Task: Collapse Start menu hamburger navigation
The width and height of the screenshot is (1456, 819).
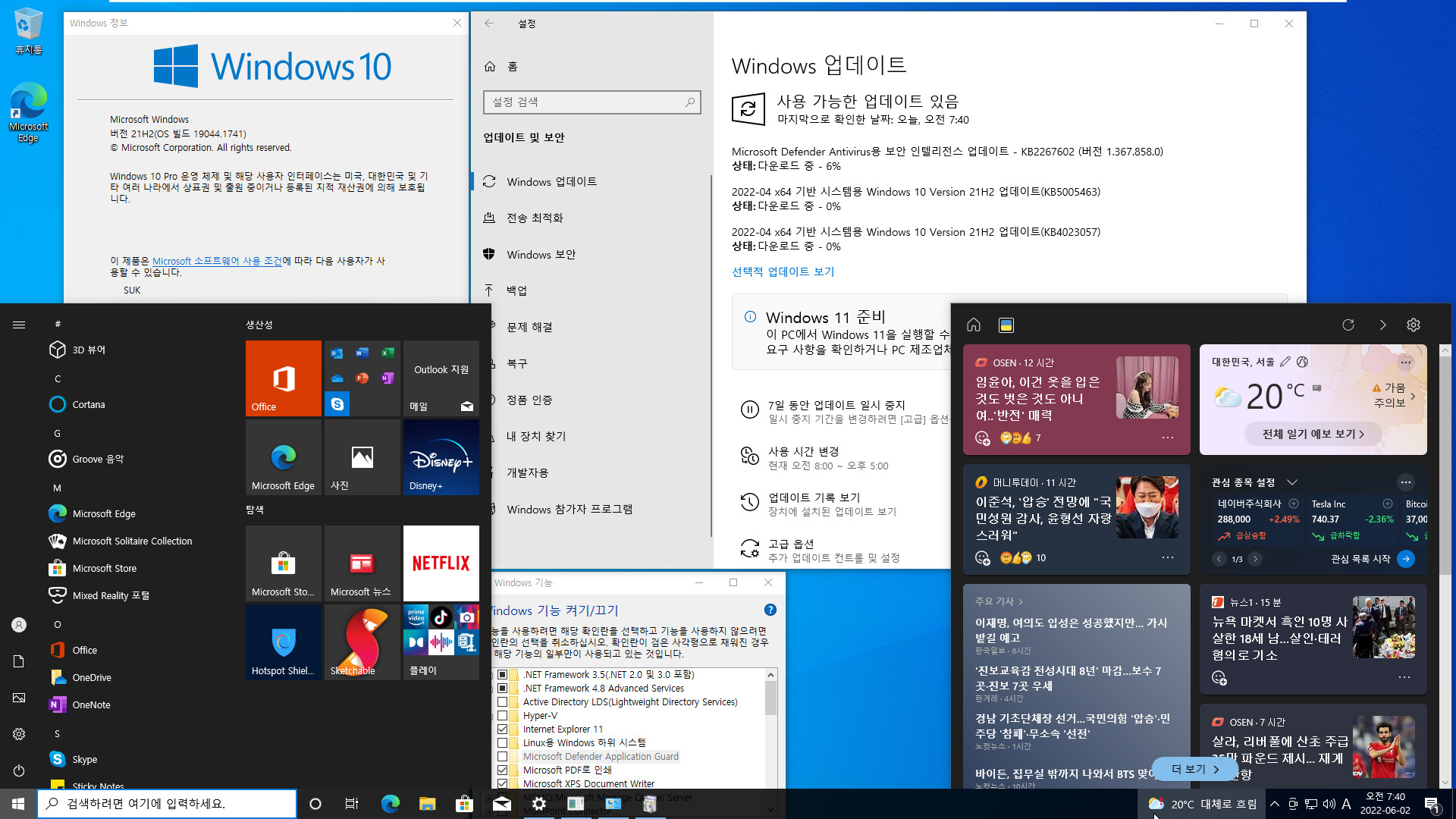Action: [x=19, y=325]
